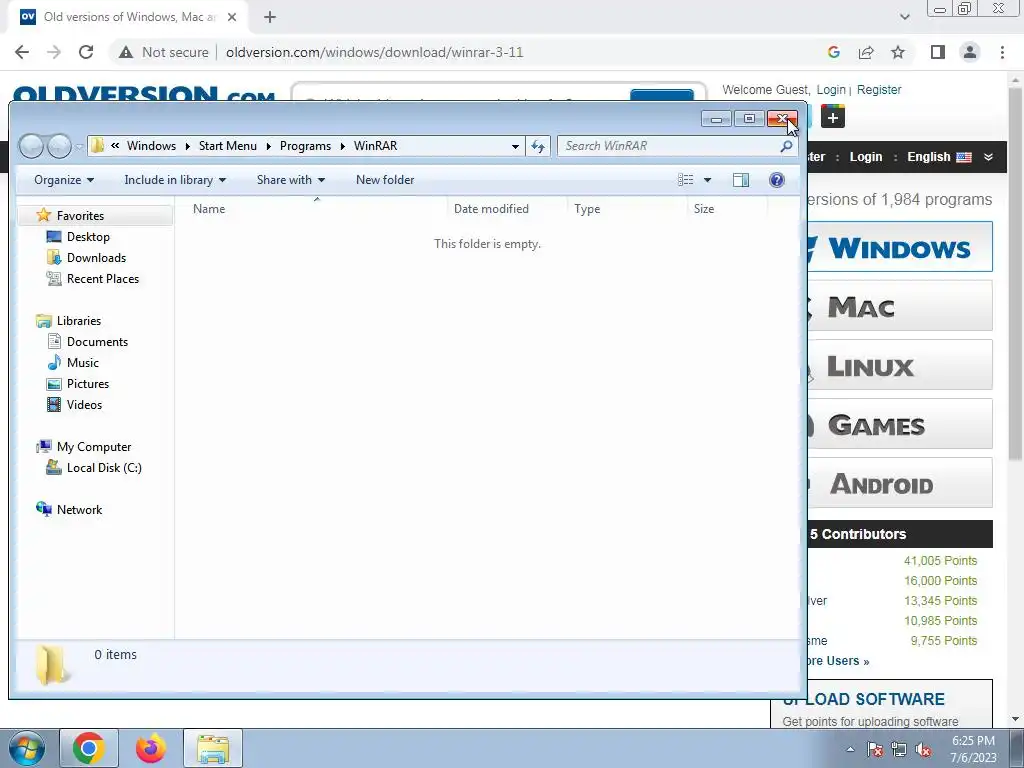Image resolution: width=1024 pixels, height=768 pixels.
Task: Select My Computer in navigation pane
Action: click(x=93, y=447)
